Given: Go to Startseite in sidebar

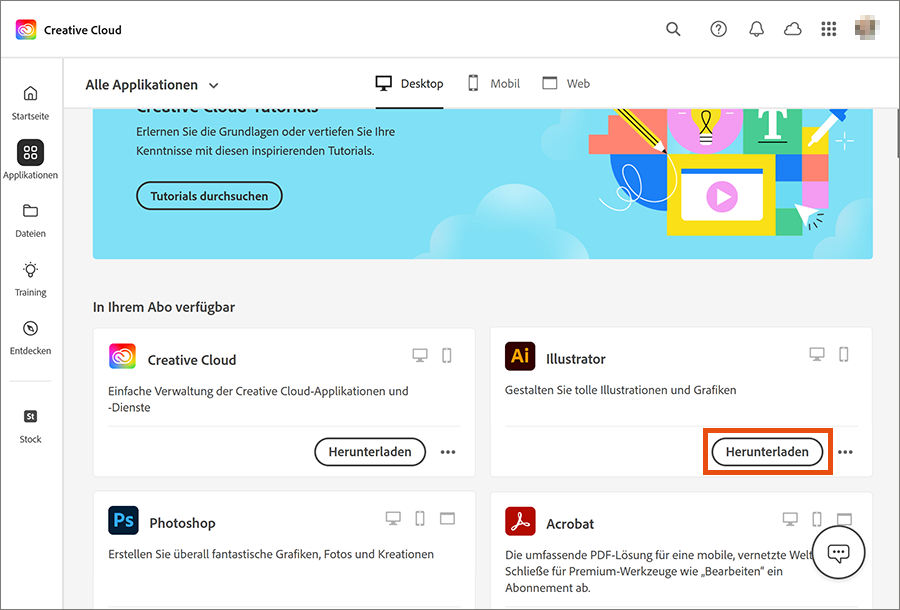Looking at the screenshot, I should tap(30, 101).
